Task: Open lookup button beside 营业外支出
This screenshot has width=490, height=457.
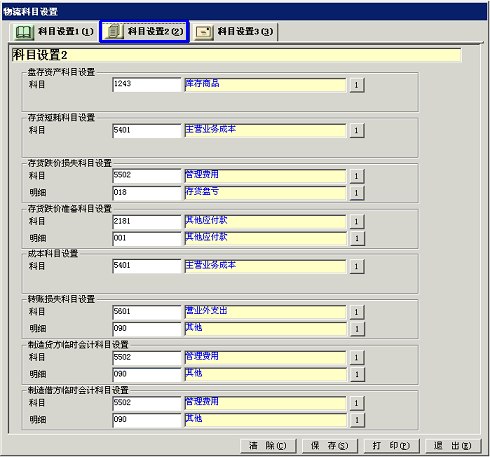Action: pos(357,312)
